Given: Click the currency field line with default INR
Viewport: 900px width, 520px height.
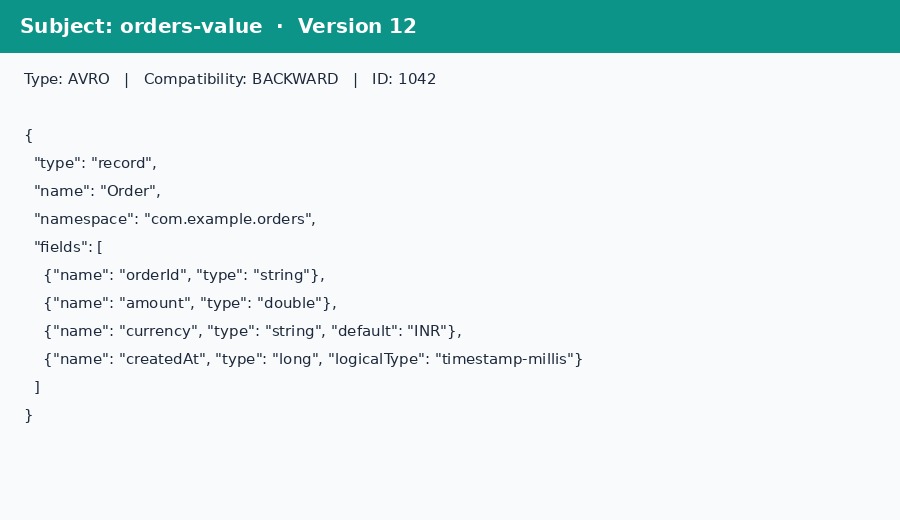Looking at the screenshot, I should (253, 331).
